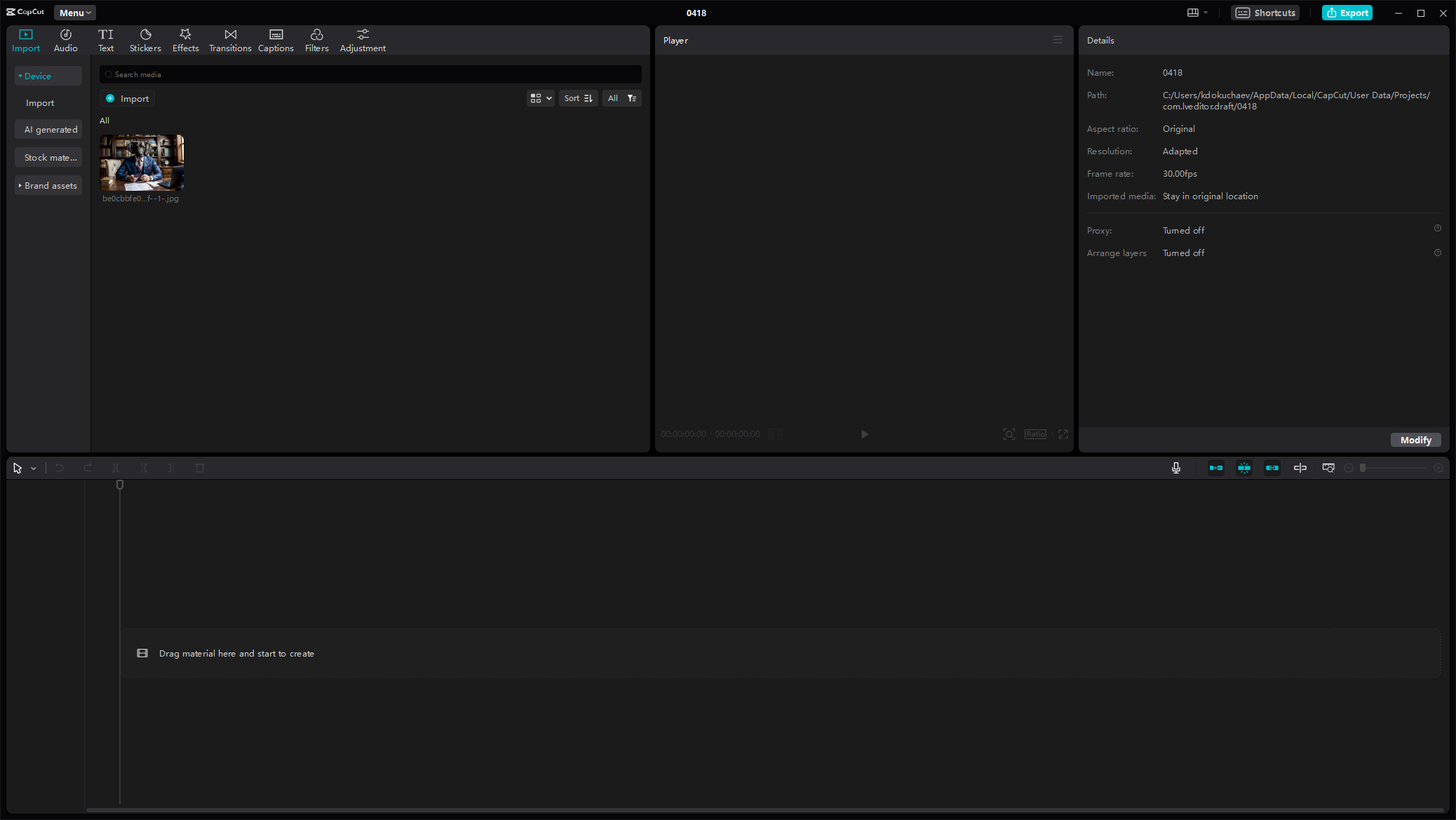The height and width of the screenshot is (820, 1456).
Task: Toggle auto snapping on timeline
Action: point(1244,468)
